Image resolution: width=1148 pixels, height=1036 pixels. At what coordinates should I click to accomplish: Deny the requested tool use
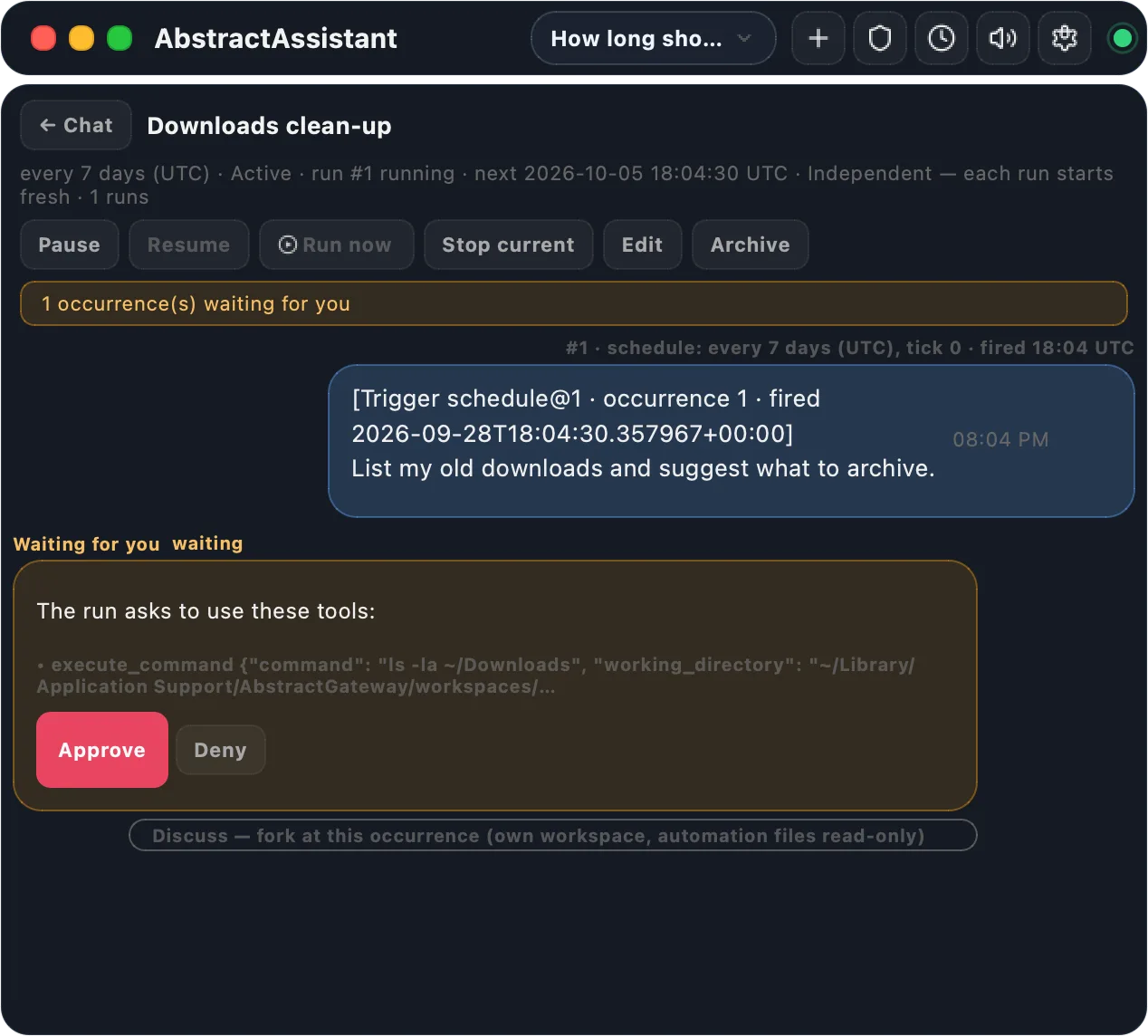pos(220,750)
